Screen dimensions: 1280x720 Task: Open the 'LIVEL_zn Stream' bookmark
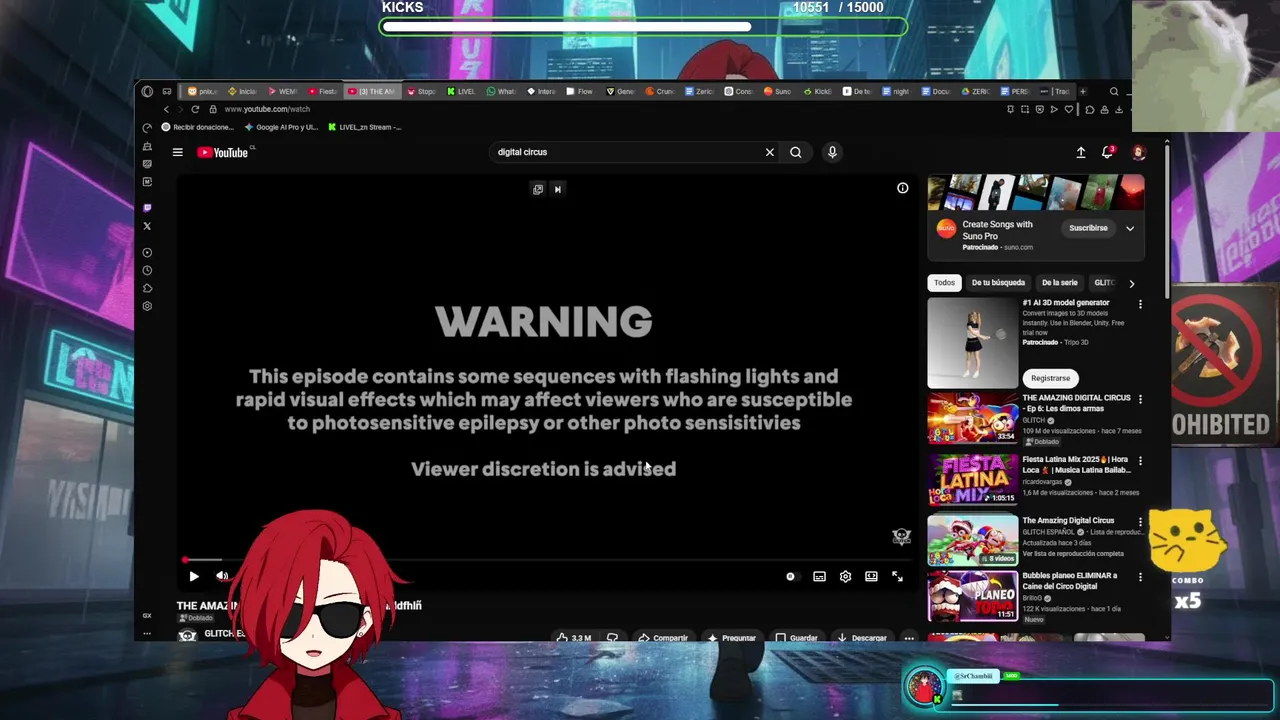[365, 127]
